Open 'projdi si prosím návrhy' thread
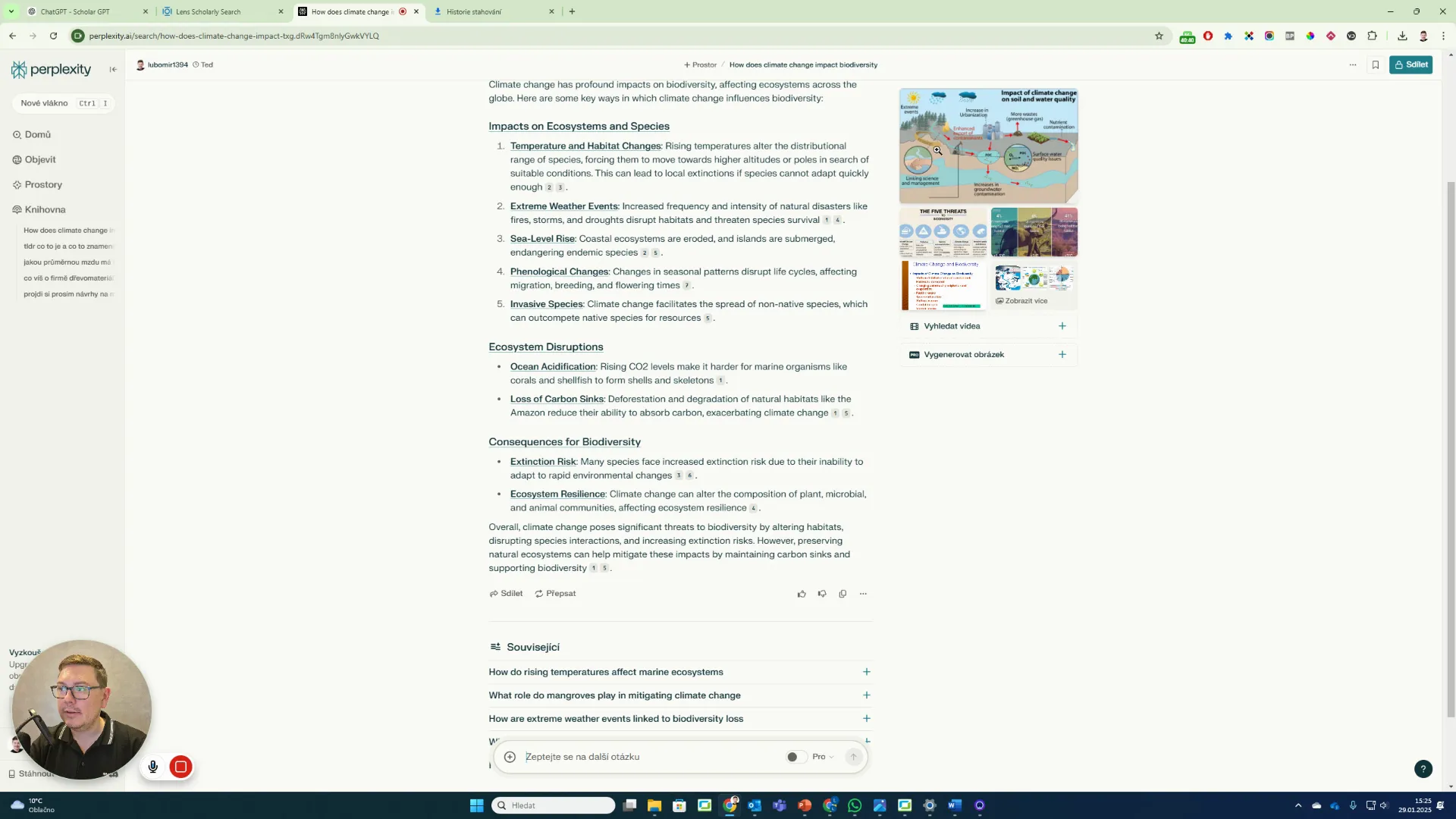The image size is (1456, 819). pos(68,294)
